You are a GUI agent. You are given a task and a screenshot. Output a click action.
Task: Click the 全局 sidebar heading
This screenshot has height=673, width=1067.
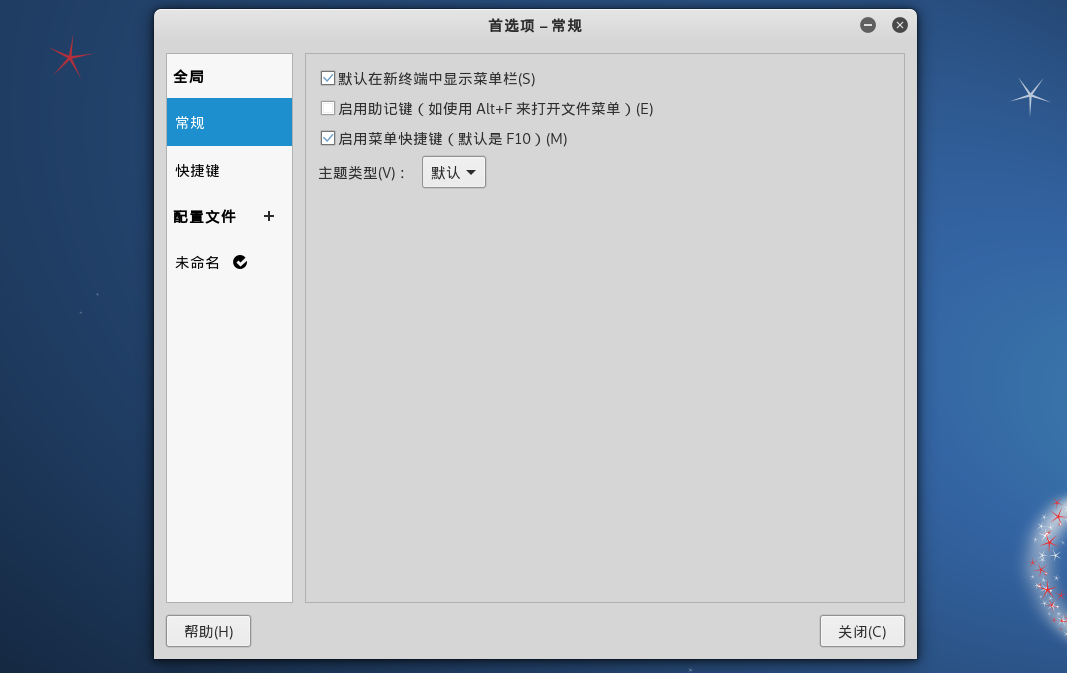click(x=188, y=77)
